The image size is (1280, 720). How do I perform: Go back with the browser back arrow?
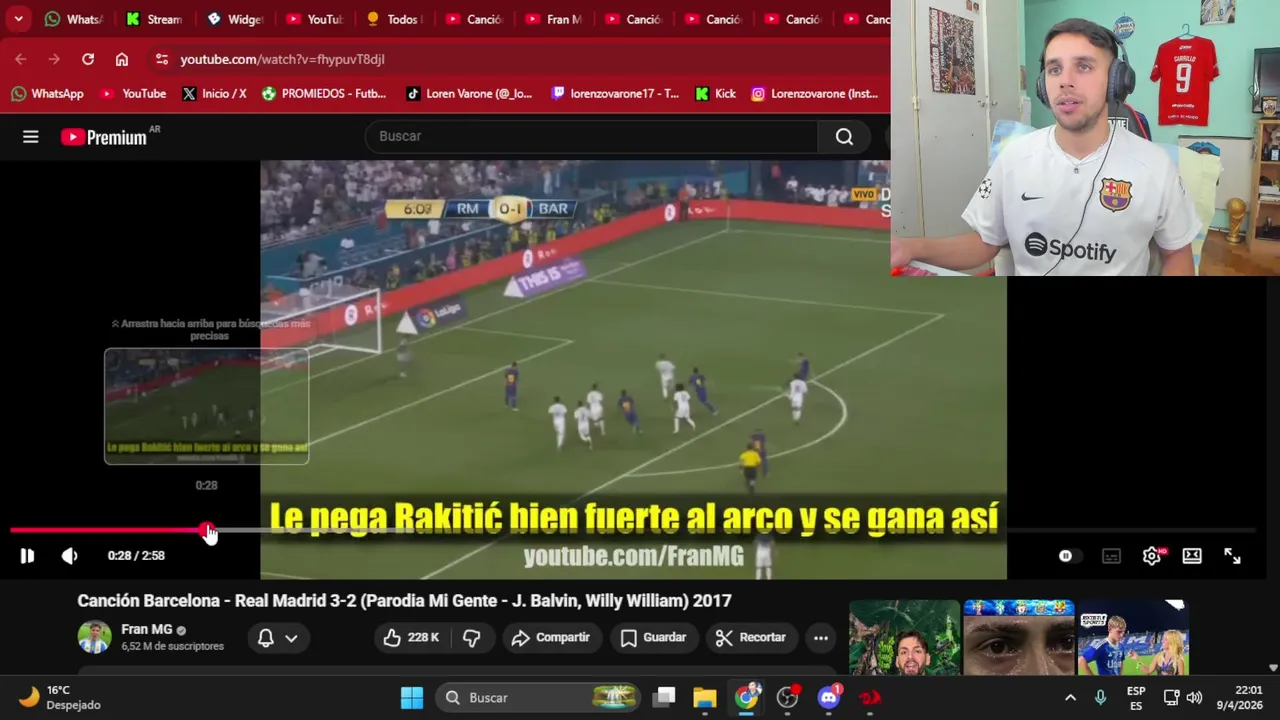pyautogui.click(x=21, y=59)
